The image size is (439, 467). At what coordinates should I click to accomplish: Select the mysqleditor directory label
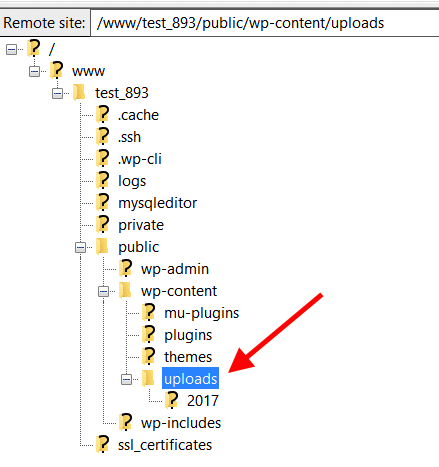(158, 203)
